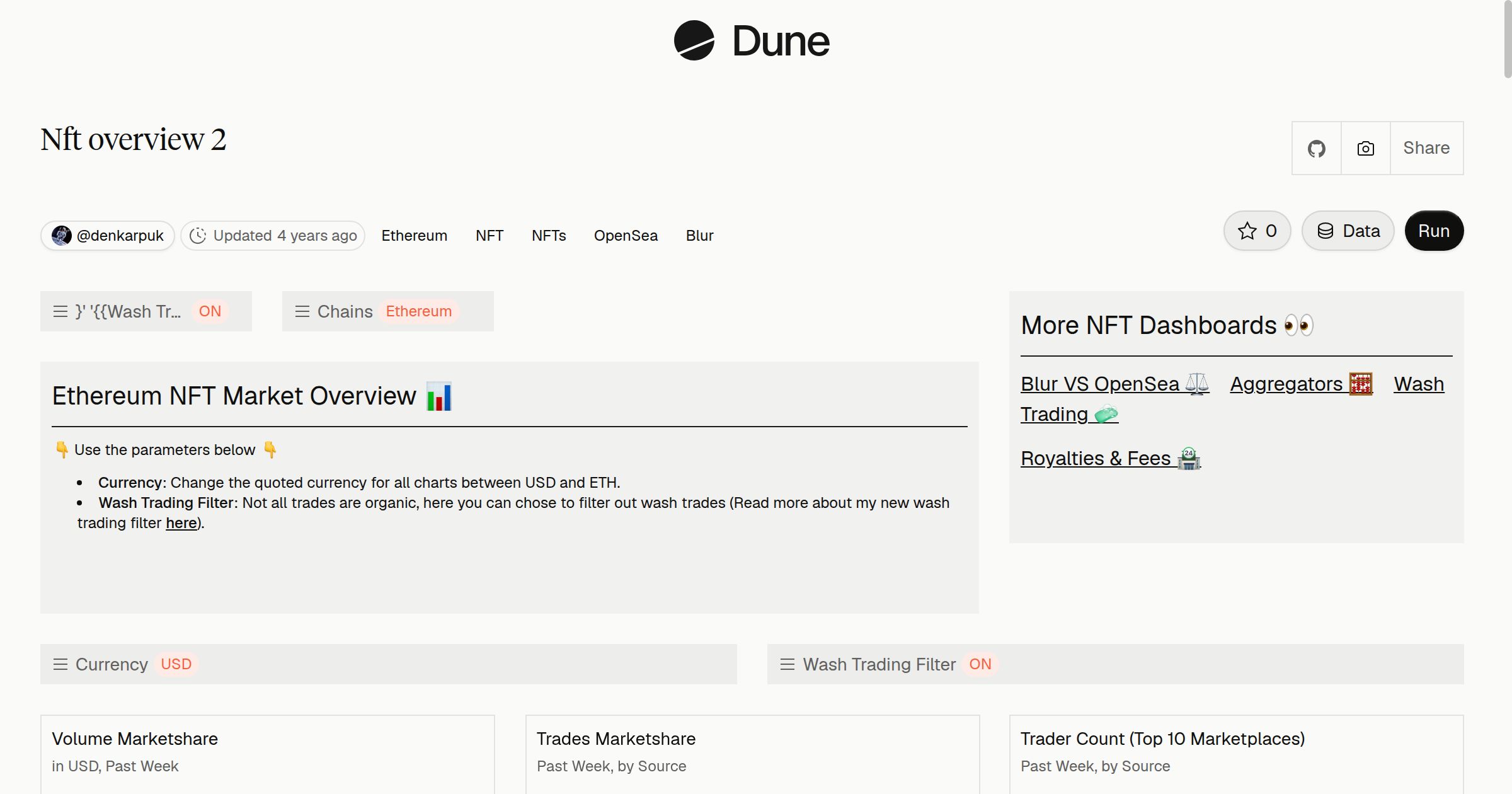Click the camera screenshot icon
1512x794 pixels.
pos(1365,148)
